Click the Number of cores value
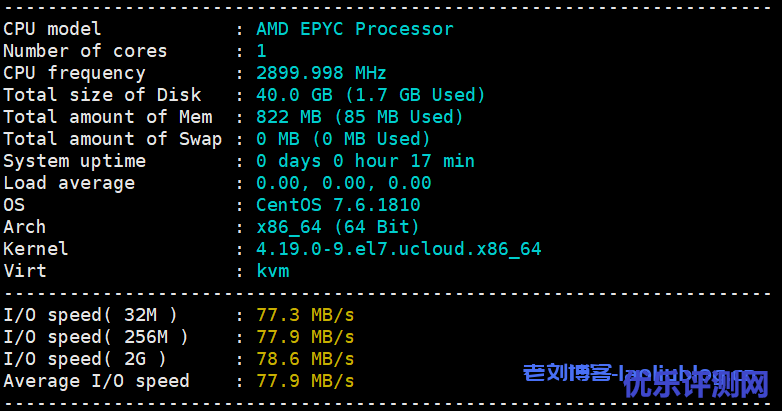Image resolution: width=782 pixels, height=411 pixels. [x=262, y=51]
